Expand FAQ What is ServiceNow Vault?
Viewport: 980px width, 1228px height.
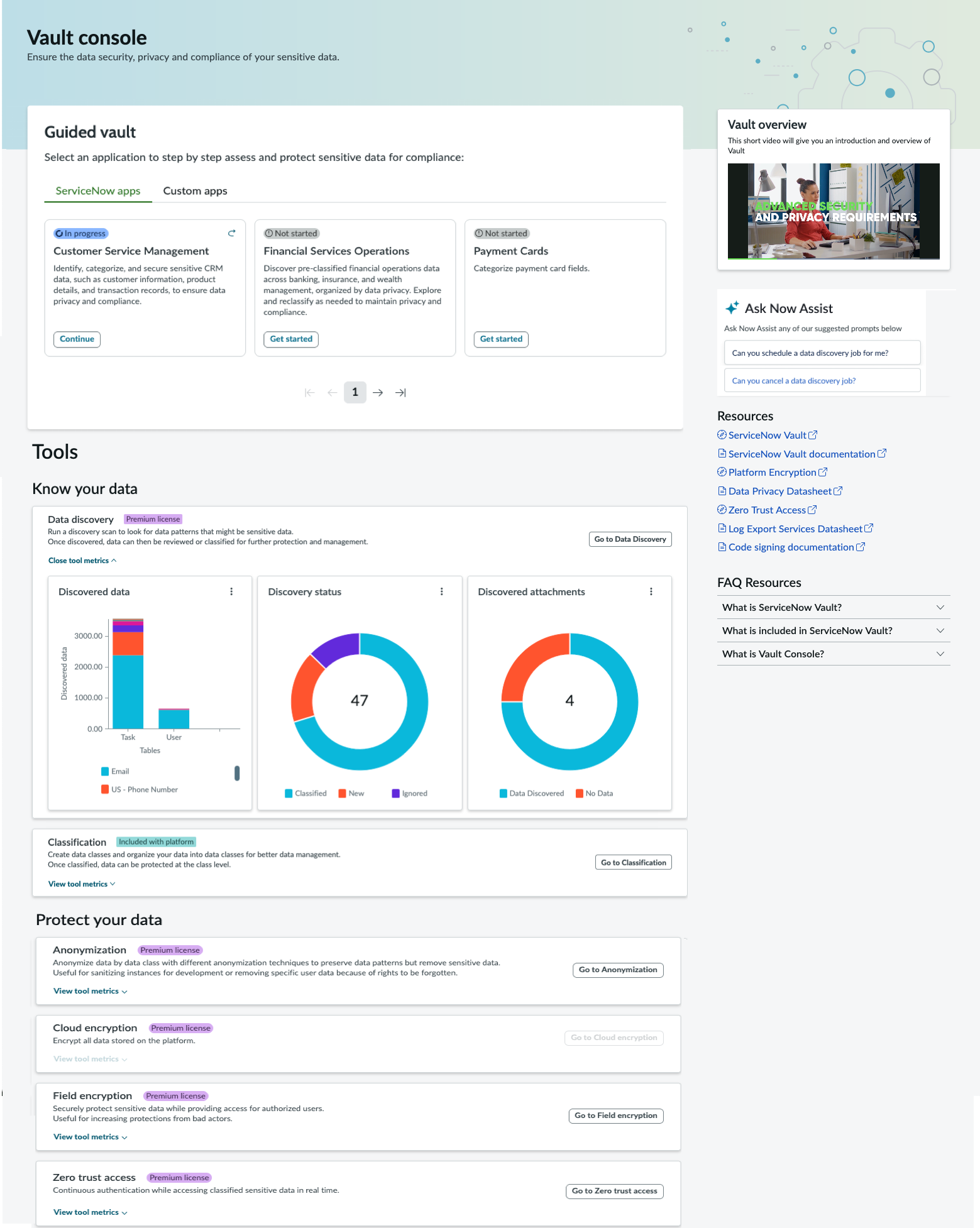[x=834, y=607]
